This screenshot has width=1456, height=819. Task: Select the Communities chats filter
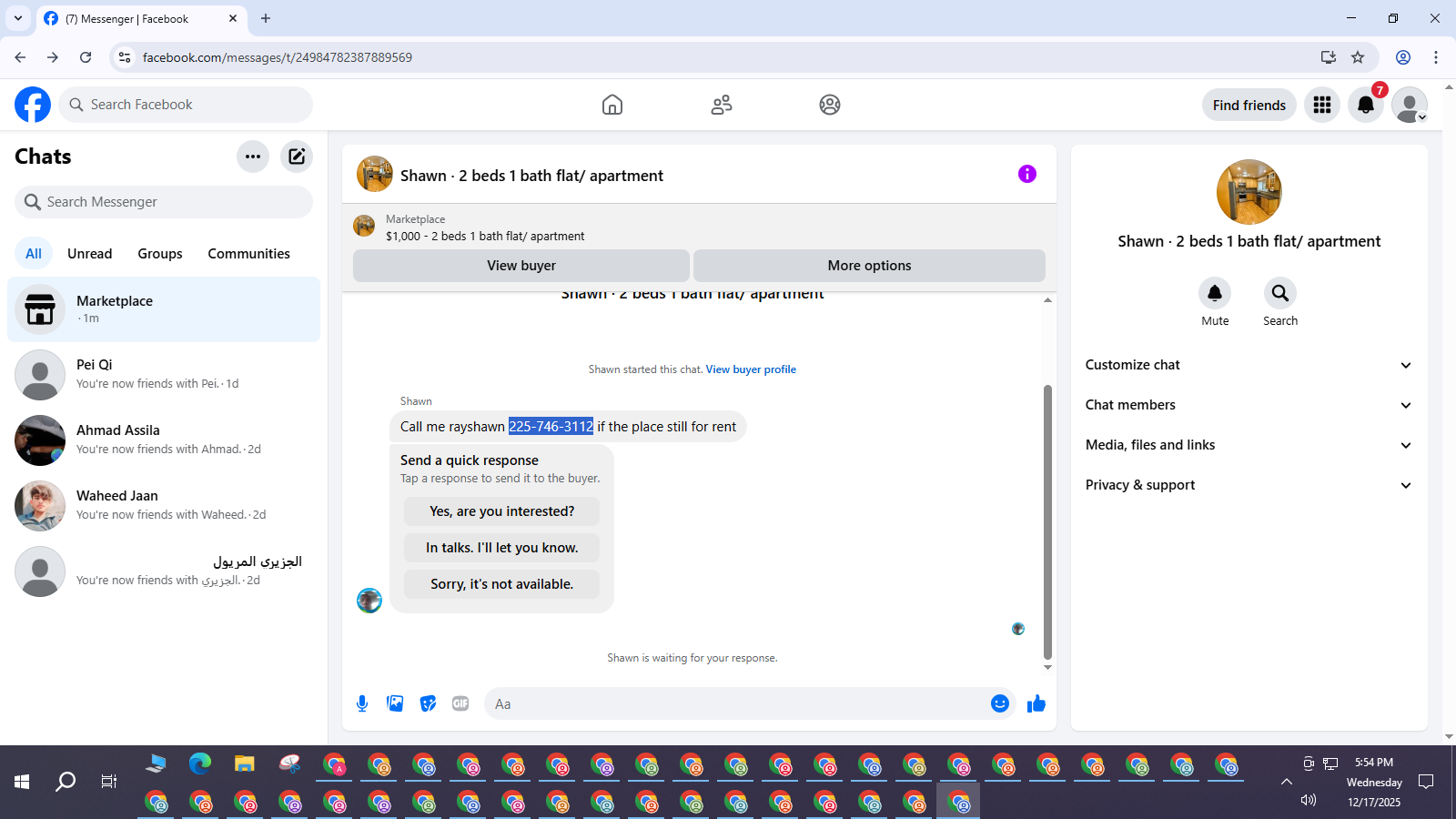(249, 254)
